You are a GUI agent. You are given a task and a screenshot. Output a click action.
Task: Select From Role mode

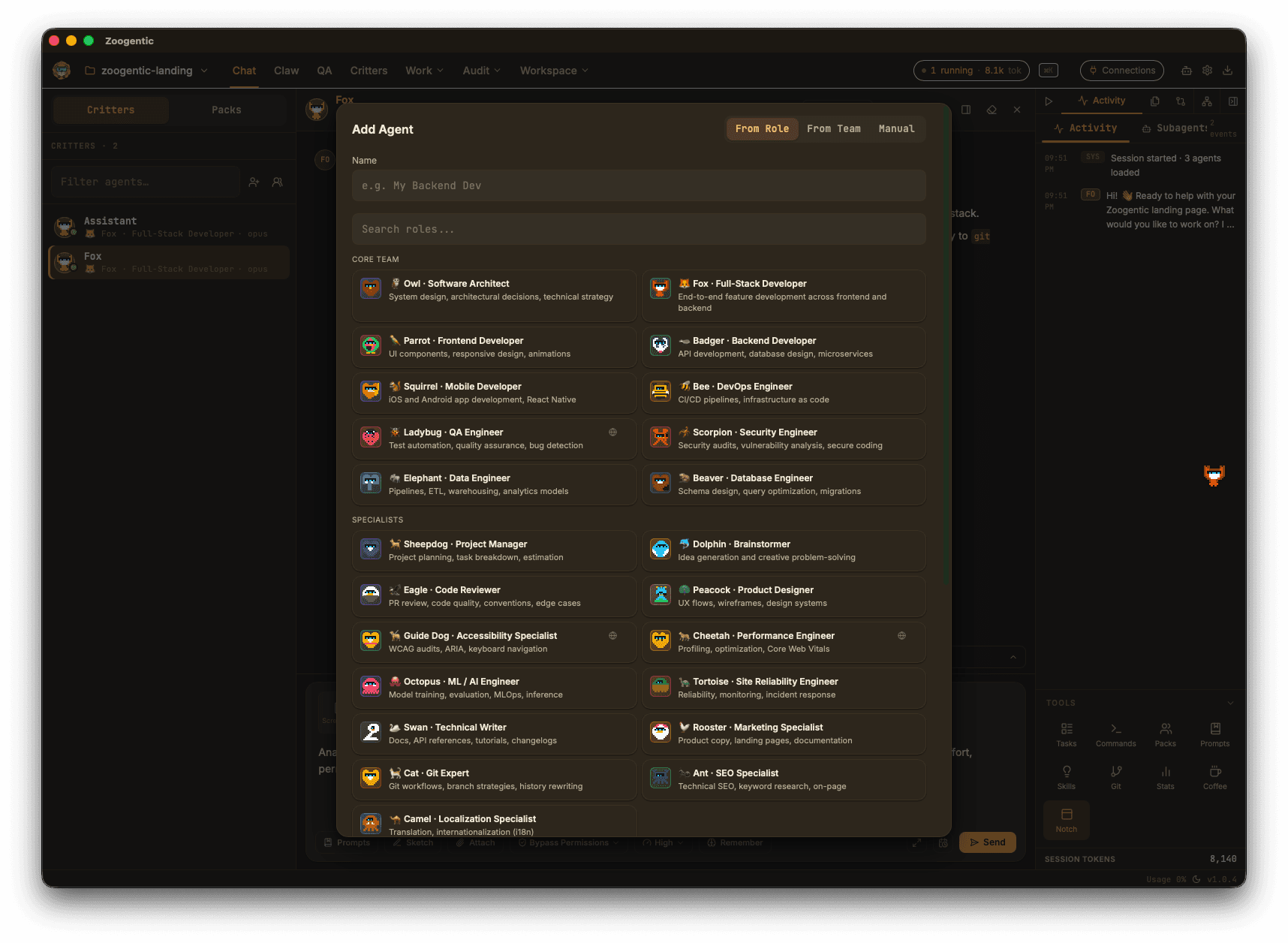(762, 129)
